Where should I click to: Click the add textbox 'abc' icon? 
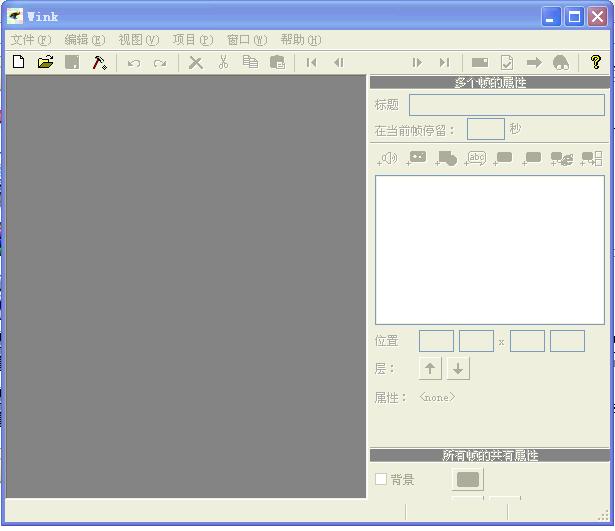pos(475,158)
